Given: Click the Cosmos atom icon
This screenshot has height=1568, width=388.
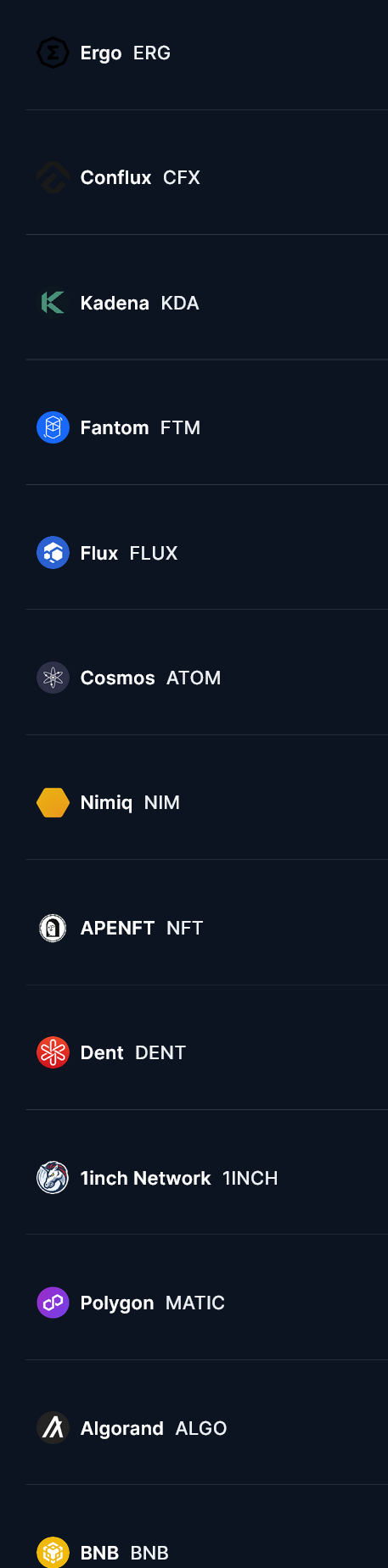Looking at the screenshot, I should (53, 678).
